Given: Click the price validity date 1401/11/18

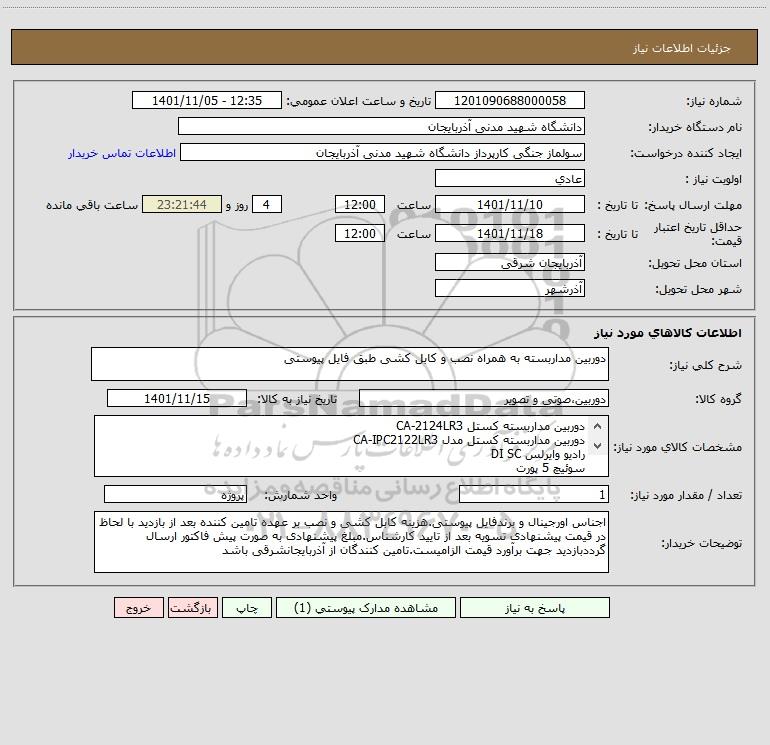Looking at the screenshot, I should 510,234.
